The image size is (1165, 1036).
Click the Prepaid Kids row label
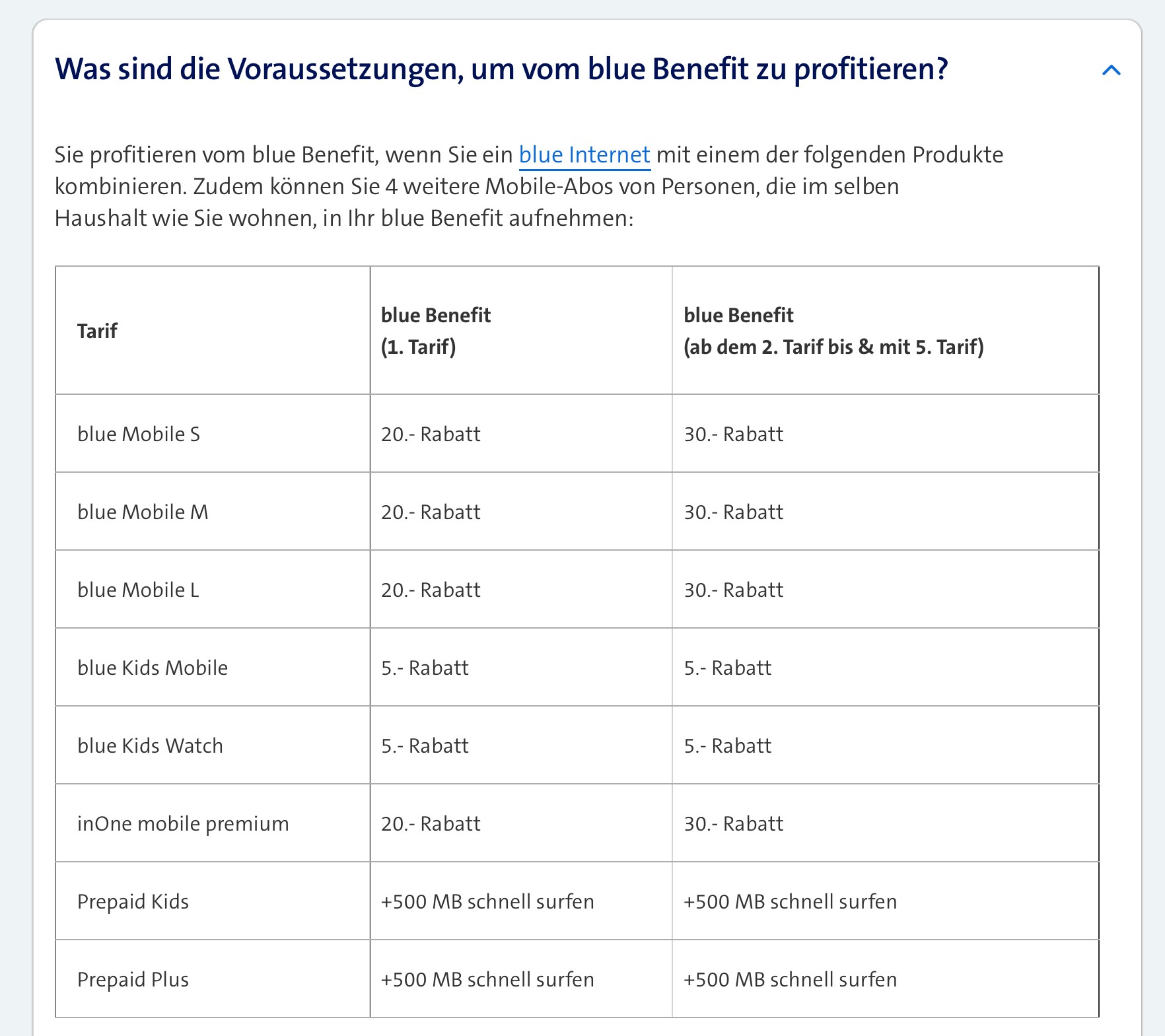(x=133, y=902)
